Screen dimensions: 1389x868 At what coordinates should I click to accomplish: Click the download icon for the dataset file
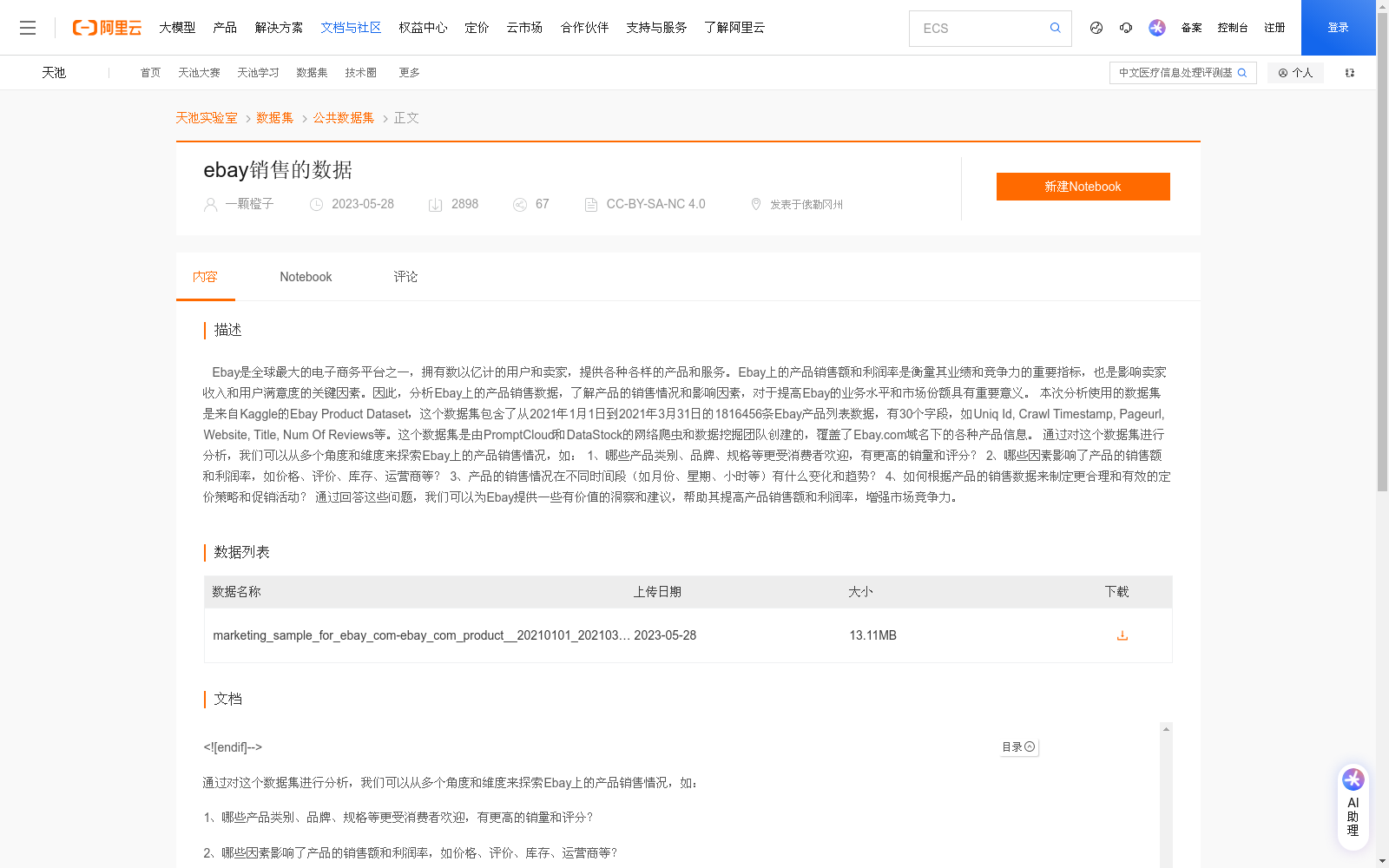point(1122,635)
